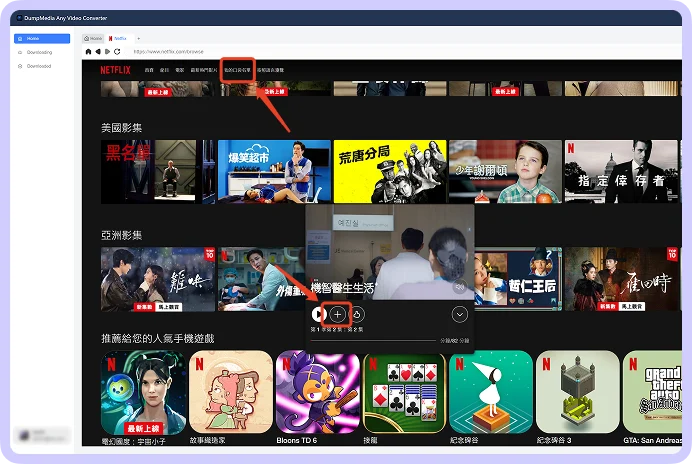Open the 電幻國度：宇宙小子 game
This screenshot has width=692, height=464.
coord(143,392)
